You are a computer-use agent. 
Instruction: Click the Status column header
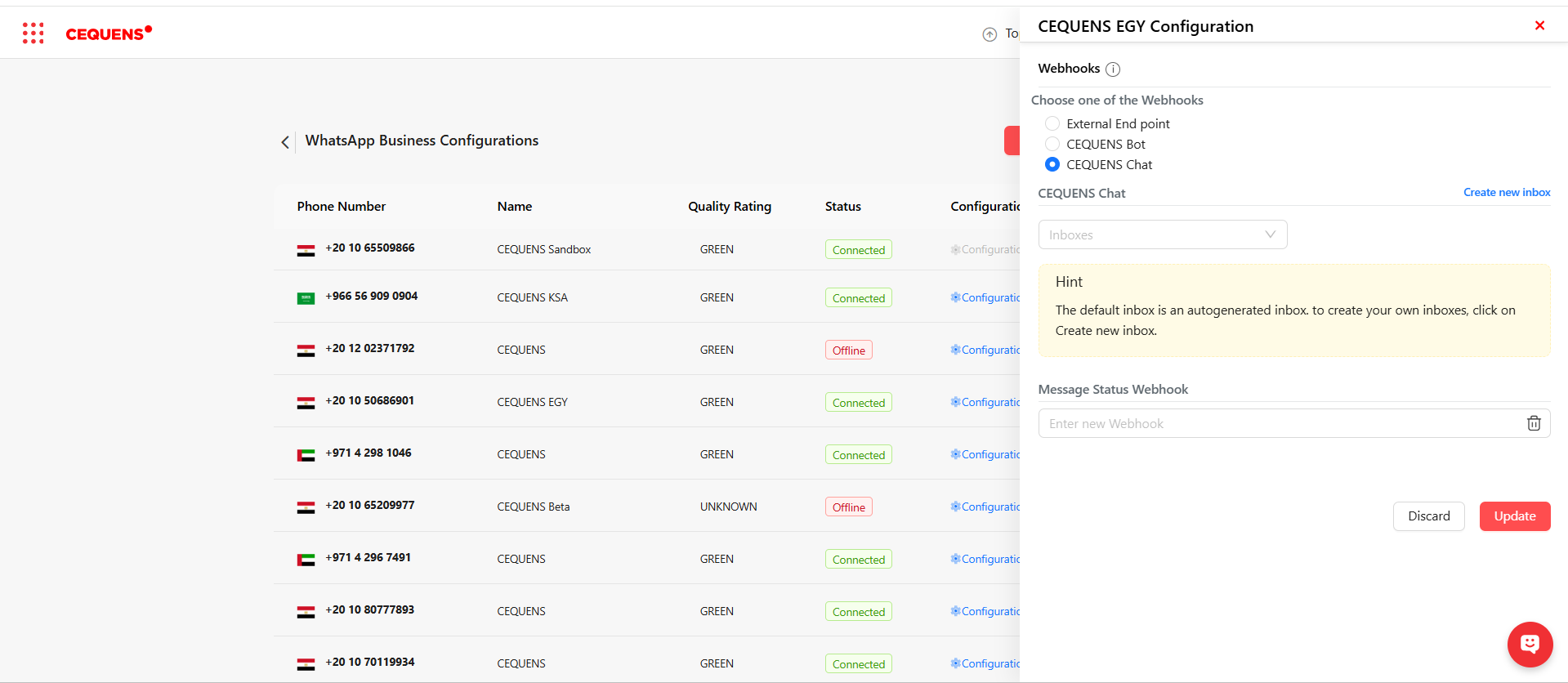[843, 207]
